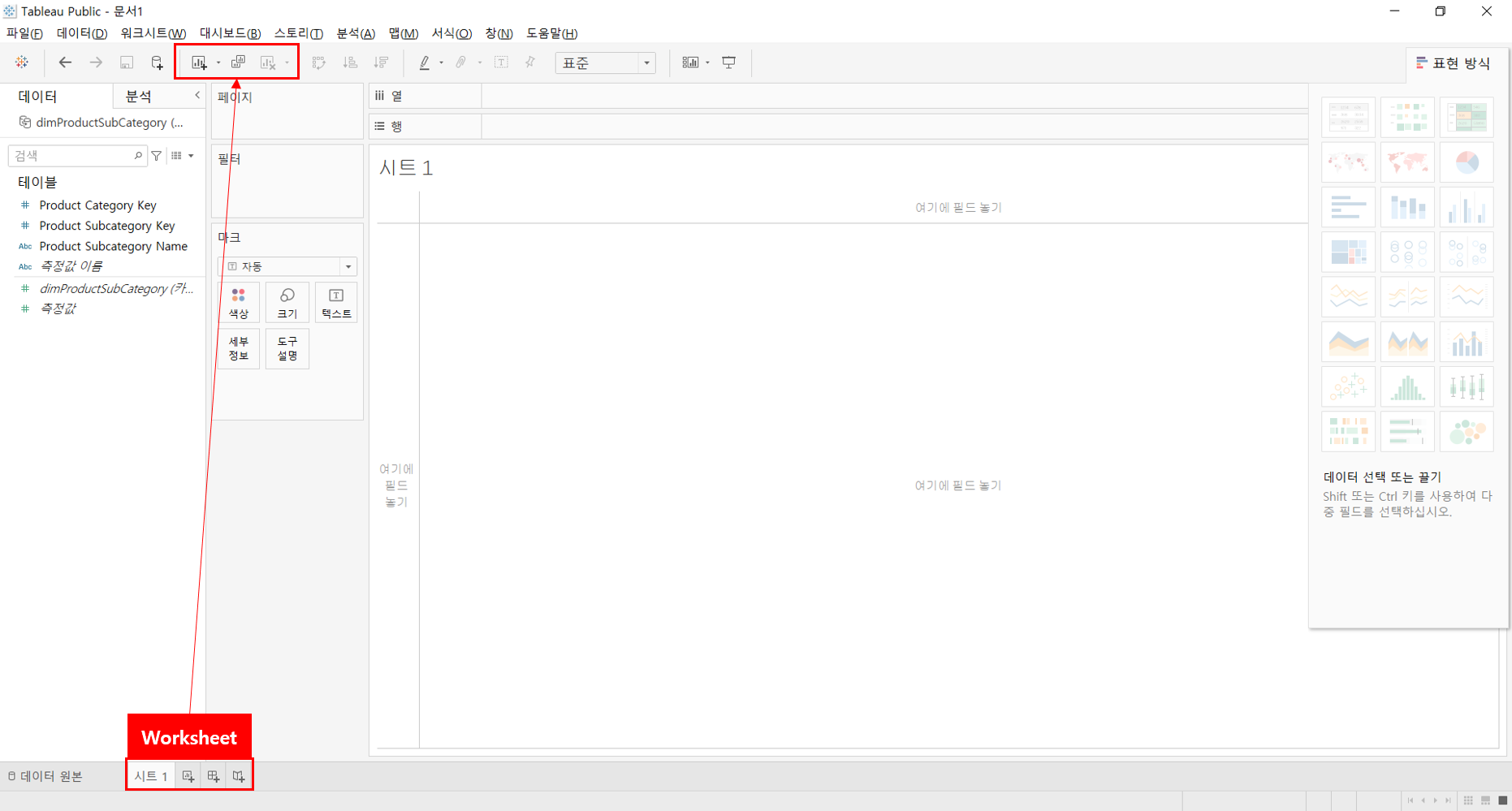The image size is (1512, 811).
Task: Click the Redo forward arrow
Action: pos(96,63)
